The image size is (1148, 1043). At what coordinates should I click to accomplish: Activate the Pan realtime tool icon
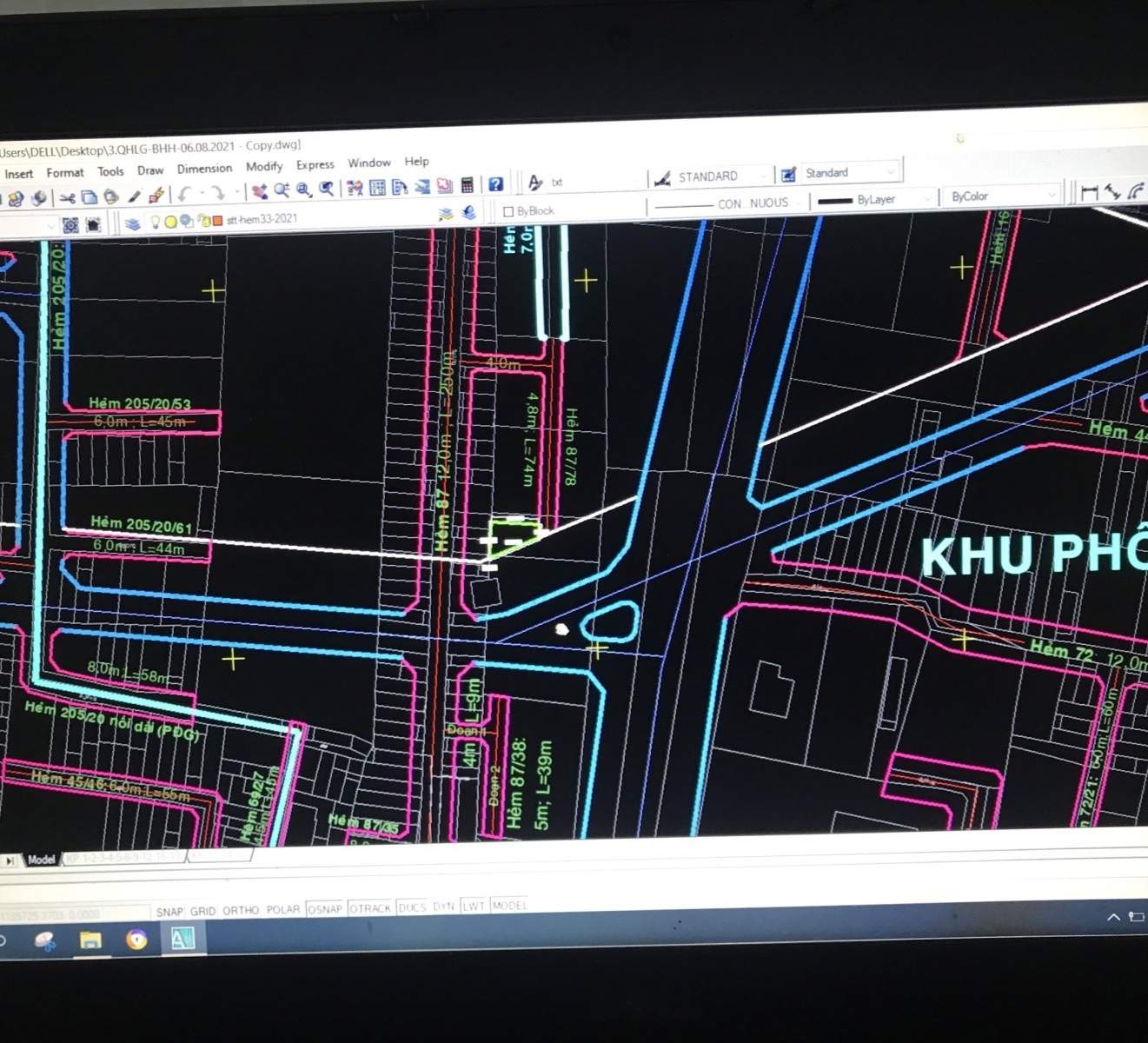click(259, 191)
